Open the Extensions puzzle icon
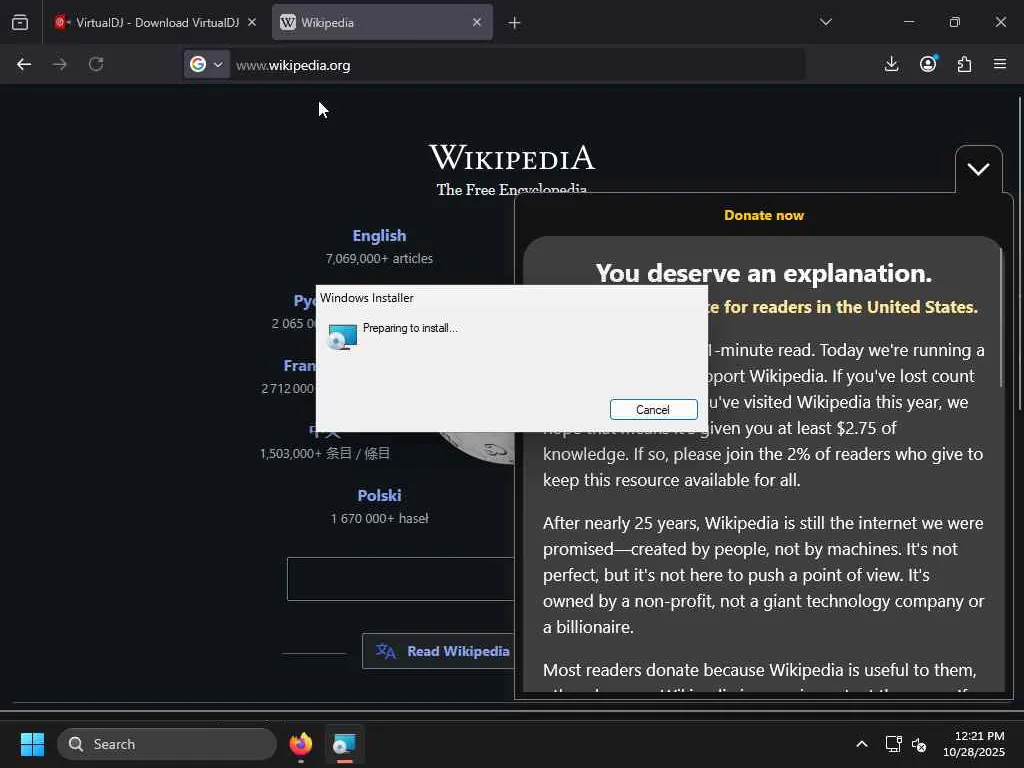This screenshot has width=1024, height=768. tap(964, 64)
